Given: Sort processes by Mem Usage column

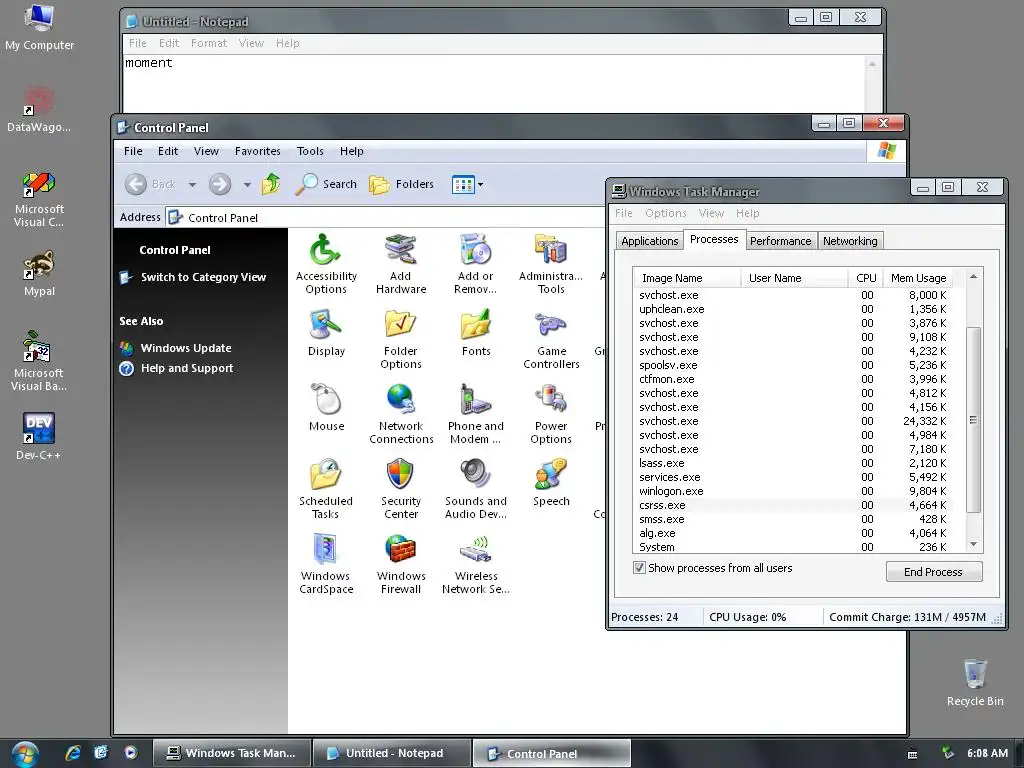Looking at the screenshot, I should click(918, 278).
